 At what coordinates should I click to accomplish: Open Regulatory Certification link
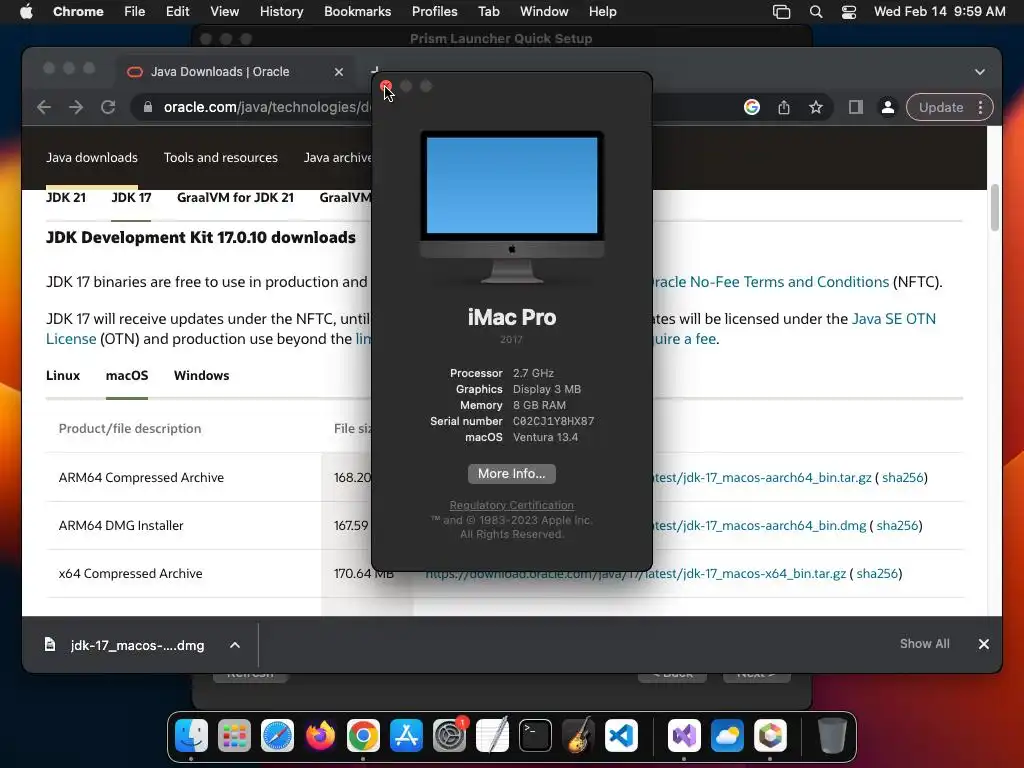coord(511,505)
